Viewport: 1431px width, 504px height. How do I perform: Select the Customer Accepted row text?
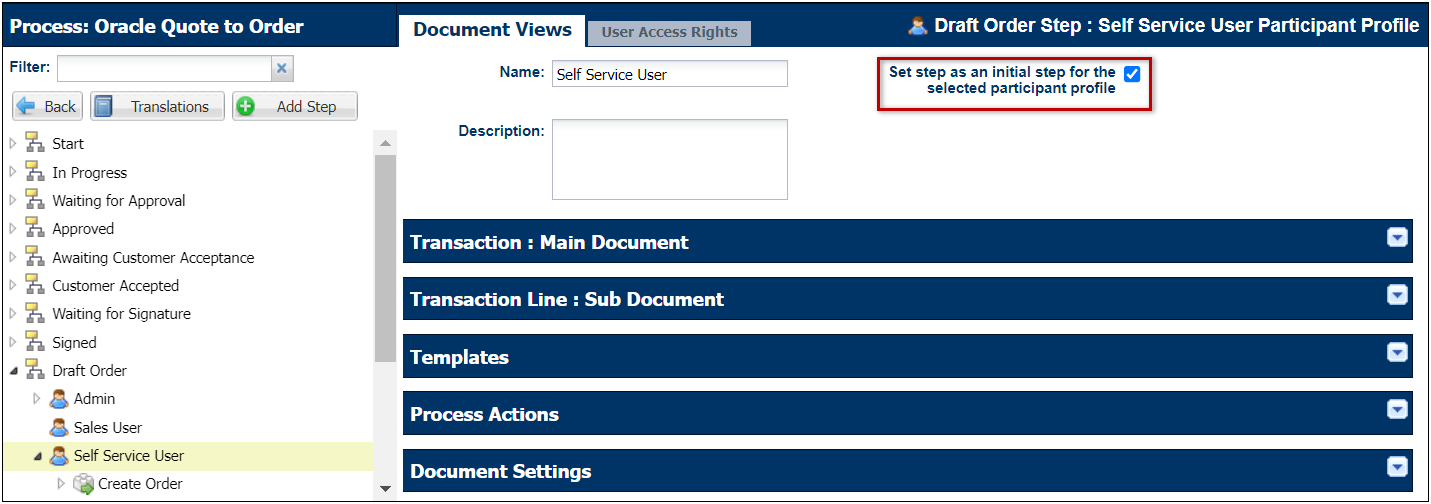click(116, 285)
